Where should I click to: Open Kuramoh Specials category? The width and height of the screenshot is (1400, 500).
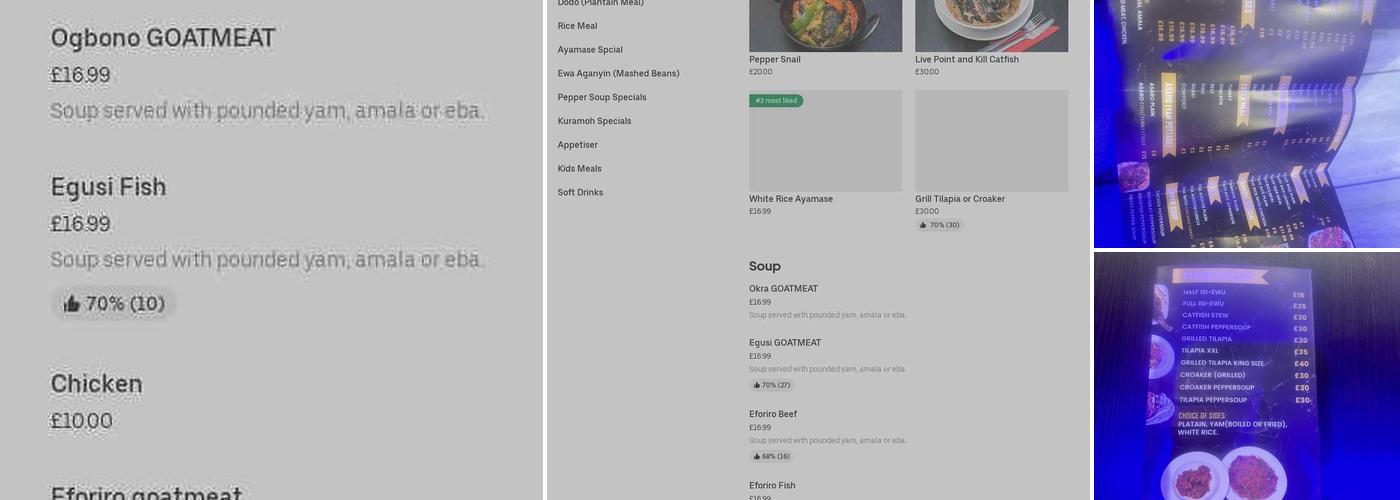click(594, 121)
